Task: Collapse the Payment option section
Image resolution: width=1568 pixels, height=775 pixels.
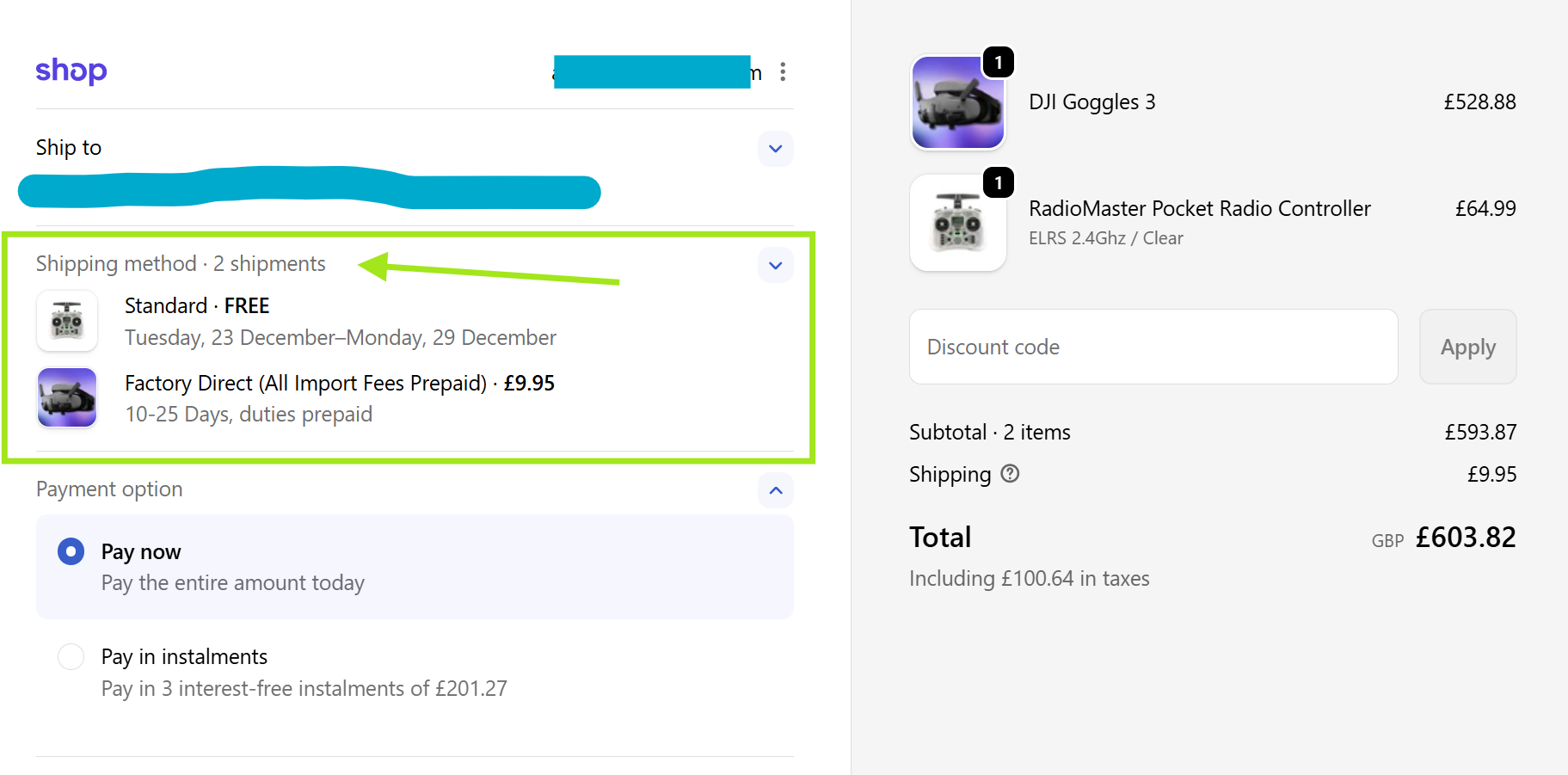Action: 775,490
